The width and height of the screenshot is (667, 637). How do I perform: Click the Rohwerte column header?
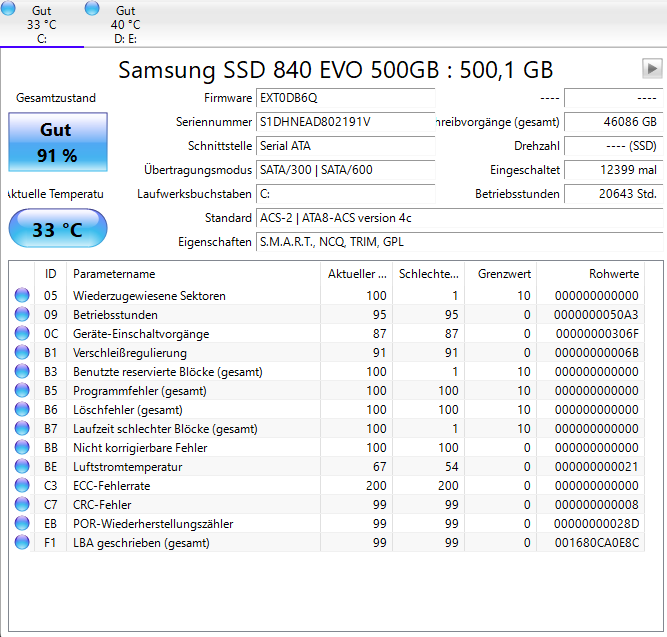591,274
